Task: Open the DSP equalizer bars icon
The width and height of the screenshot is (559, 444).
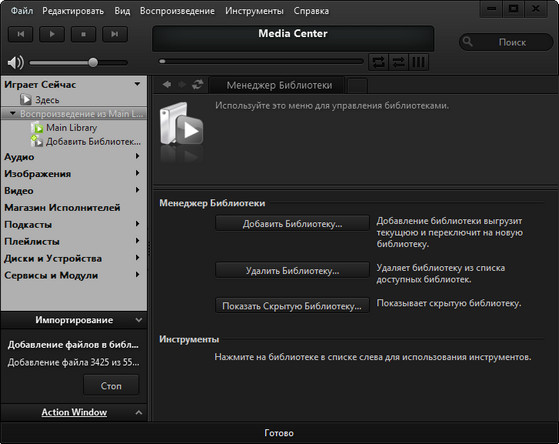Action: click(419, 62)
